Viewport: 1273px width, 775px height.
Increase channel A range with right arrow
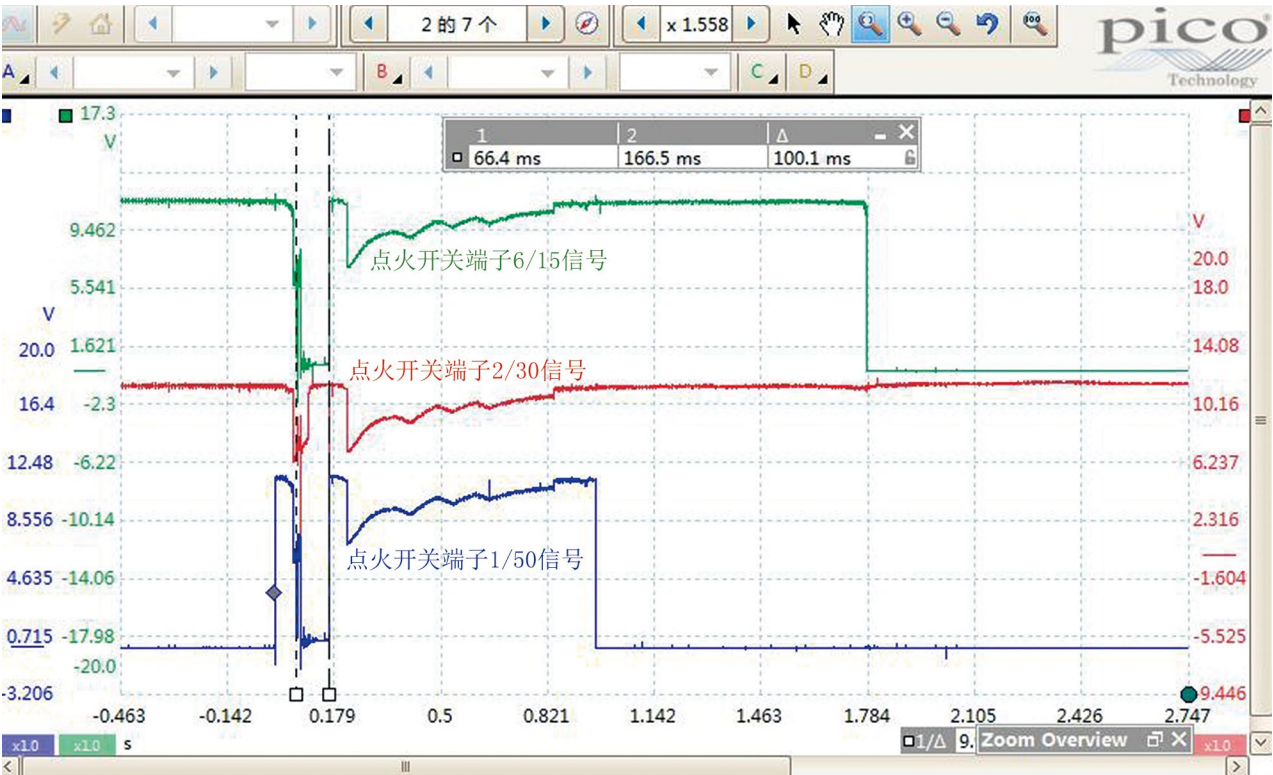(211, 73)
